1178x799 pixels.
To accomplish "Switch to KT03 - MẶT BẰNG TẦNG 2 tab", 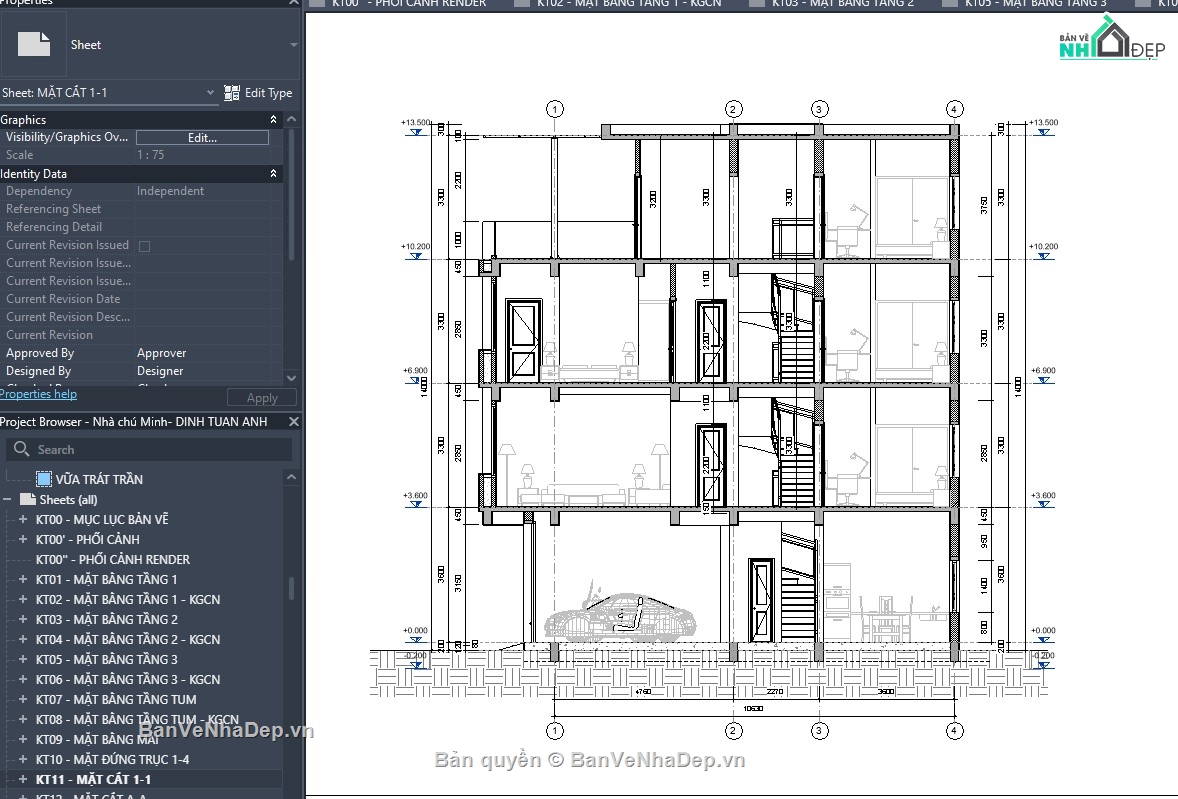I will pos(833,4).
